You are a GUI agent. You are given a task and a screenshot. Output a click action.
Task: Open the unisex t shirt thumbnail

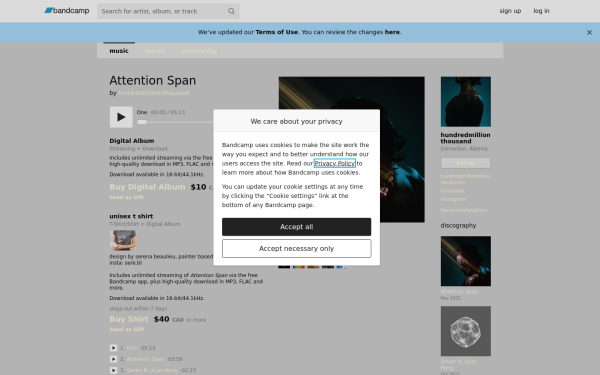(x=123, y=240)
